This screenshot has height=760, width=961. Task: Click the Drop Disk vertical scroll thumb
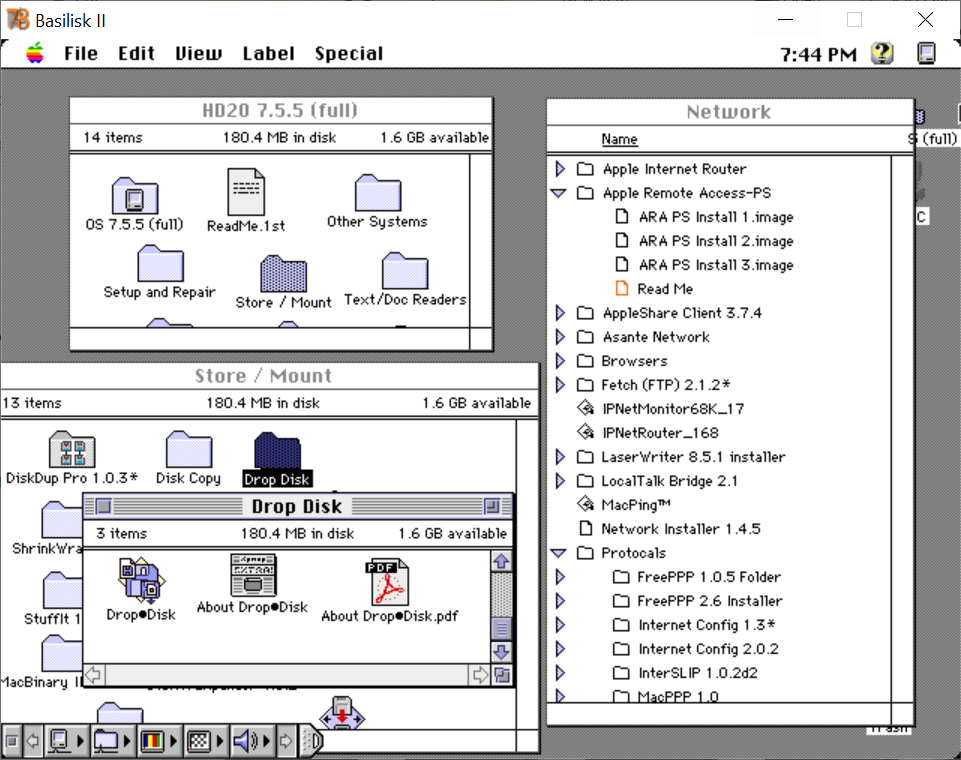[501, 629]
